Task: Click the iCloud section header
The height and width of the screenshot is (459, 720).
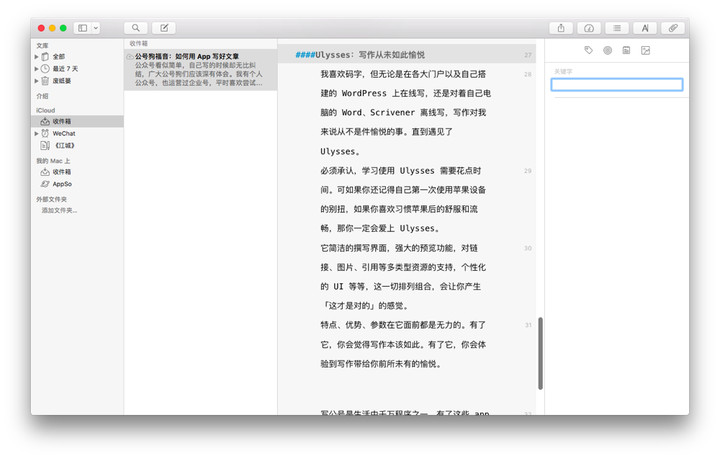Action: click(x=45, y=110)
